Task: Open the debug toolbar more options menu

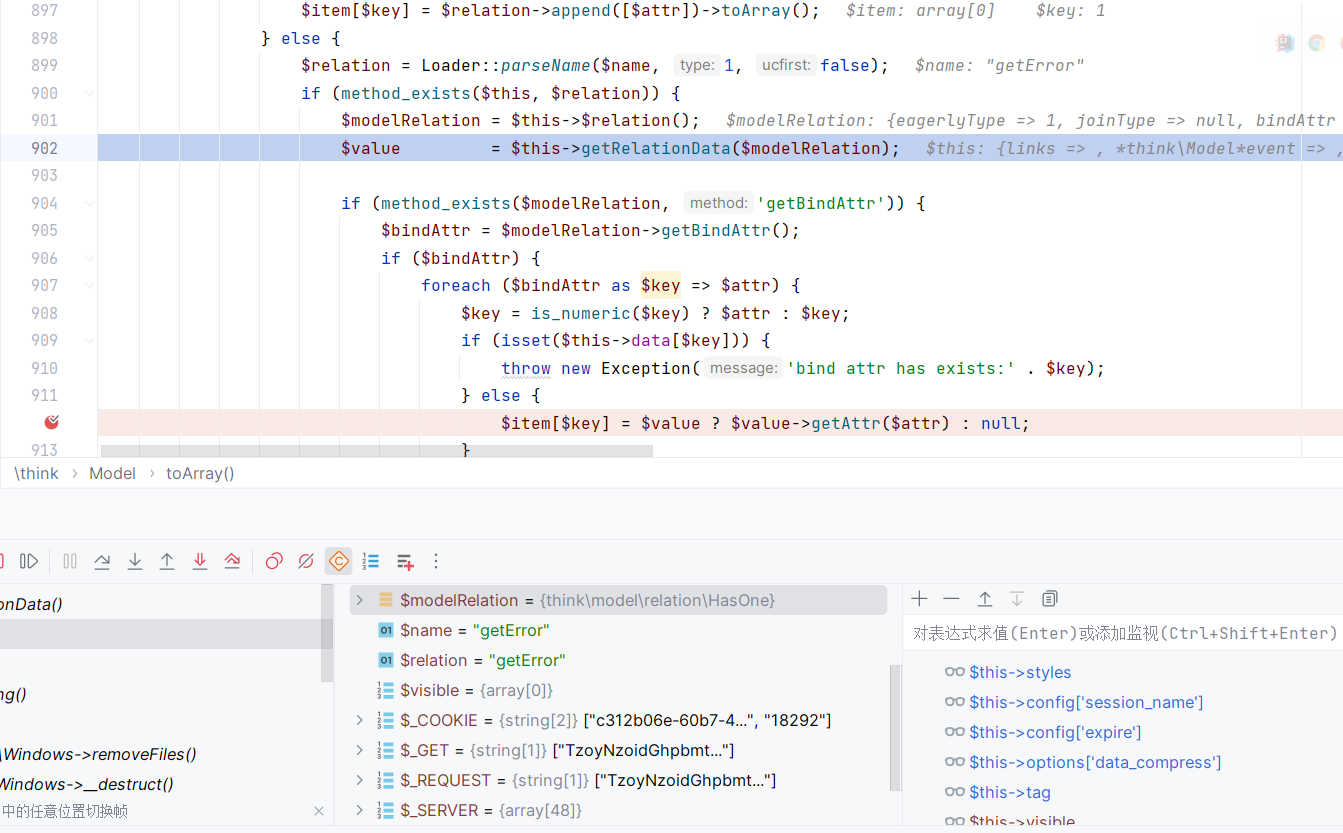Action: tap(435, 561)
